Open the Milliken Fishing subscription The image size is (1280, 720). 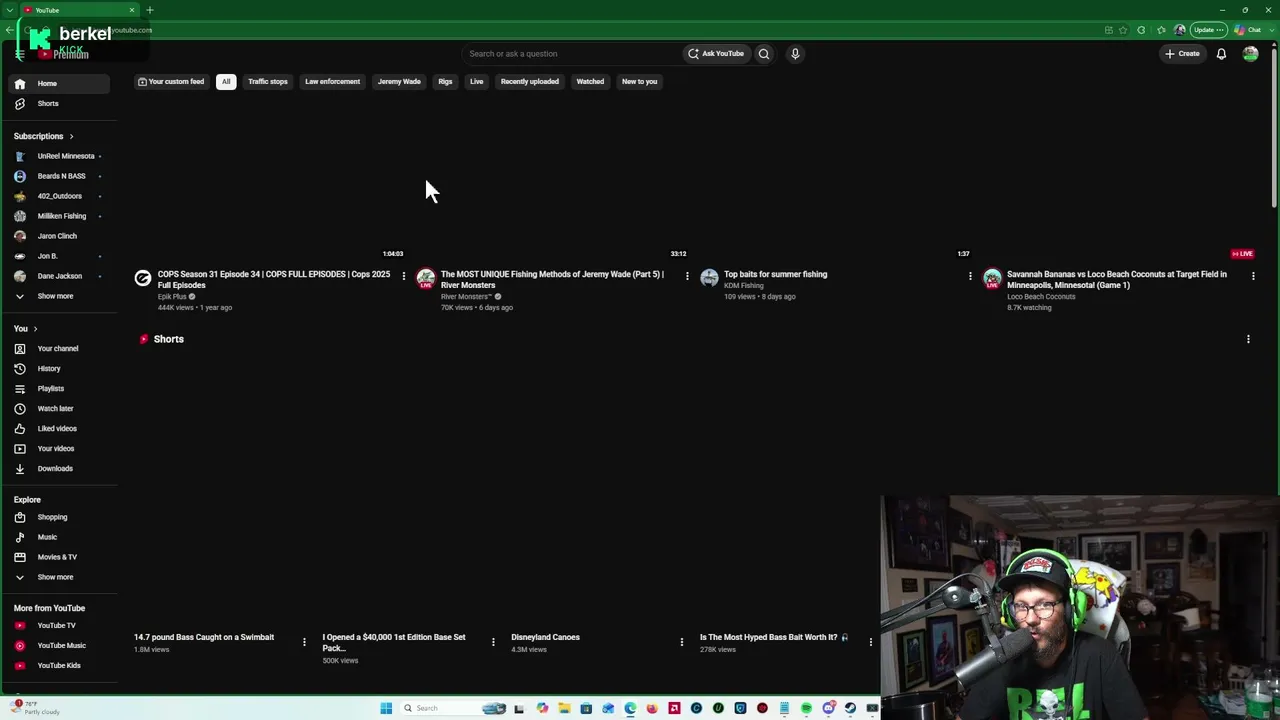click(60, 217)
